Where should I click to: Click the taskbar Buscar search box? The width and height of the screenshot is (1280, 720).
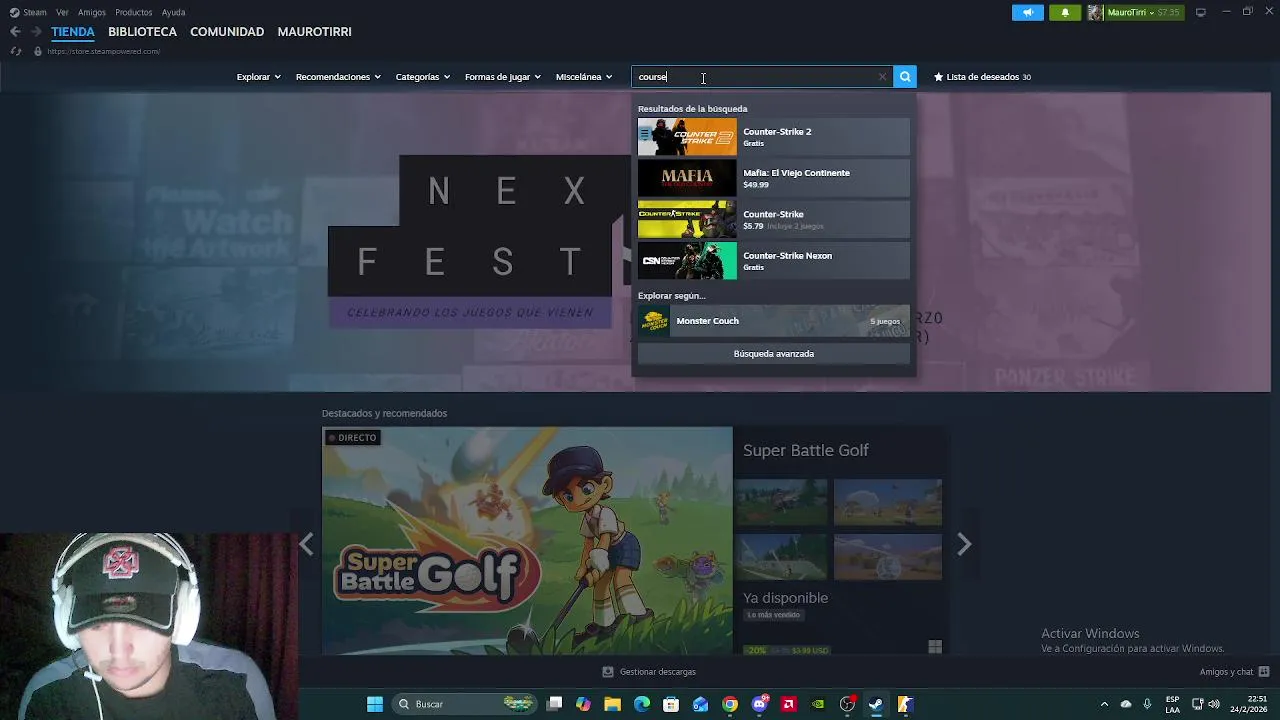point(462,704)
